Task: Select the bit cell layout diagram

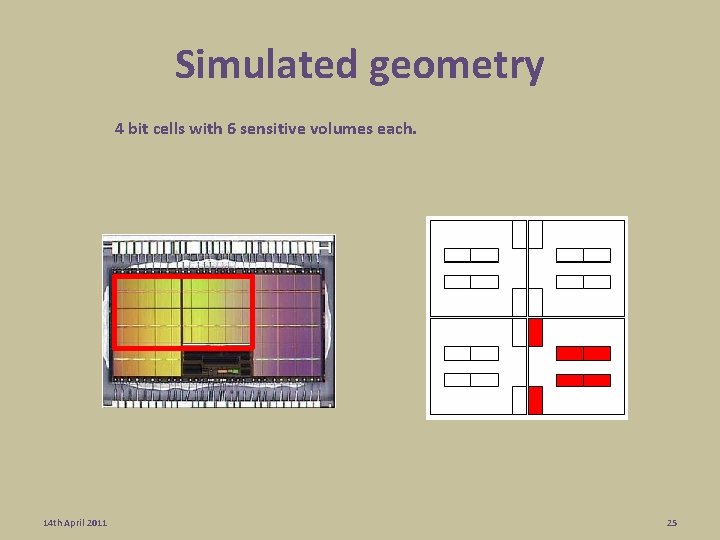Action: [x=527, y=318]
